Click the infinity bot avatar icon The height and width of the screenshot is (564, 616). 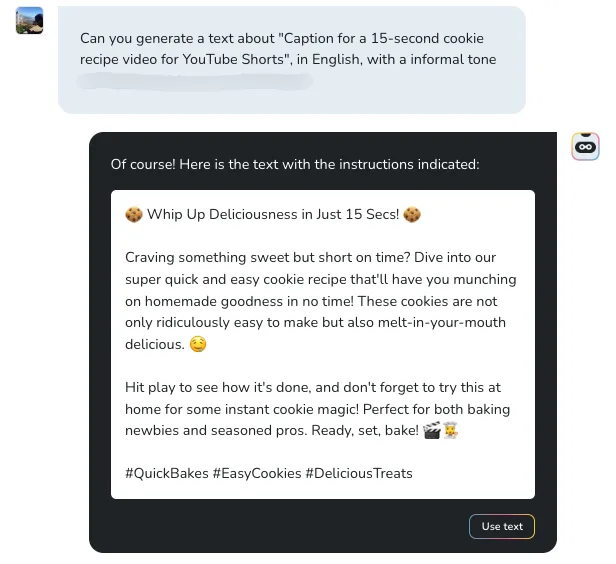[585, 147]
